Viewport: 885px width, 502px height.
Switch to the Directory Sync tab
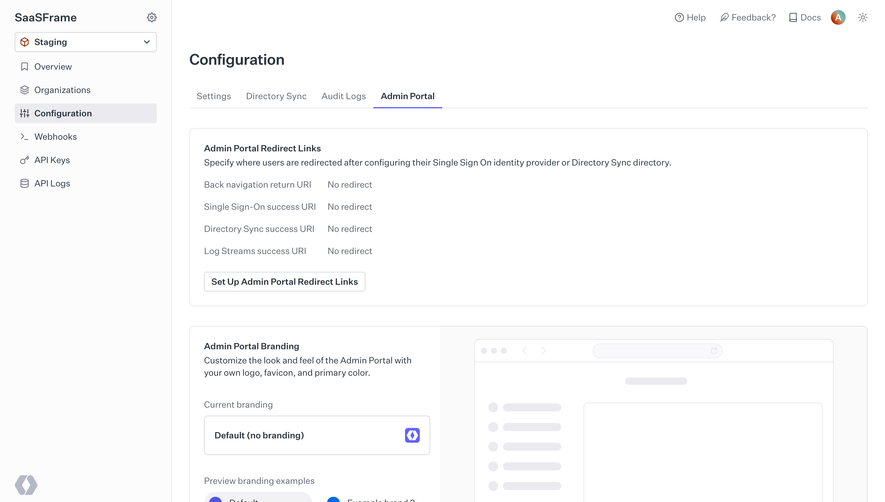276,96
